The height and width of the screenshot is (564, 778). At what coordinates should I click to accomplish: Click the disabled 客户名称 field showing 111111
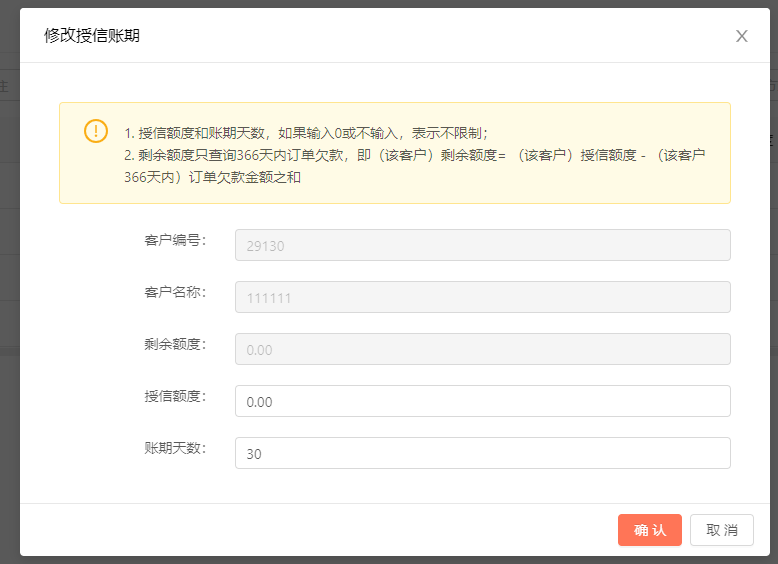click(482, 297)
